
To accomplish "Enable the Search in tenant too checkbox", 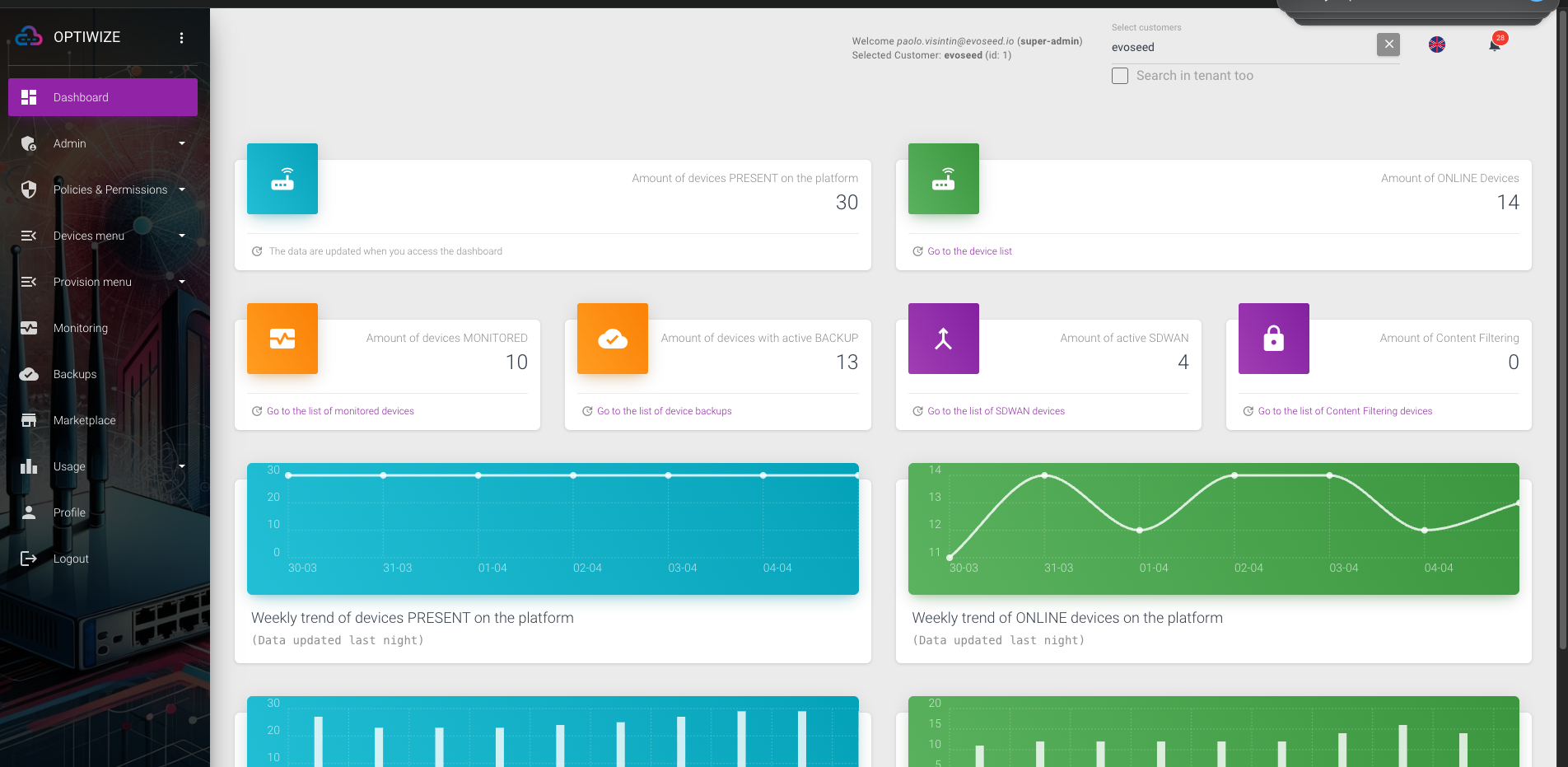I will coord(1120,75).
